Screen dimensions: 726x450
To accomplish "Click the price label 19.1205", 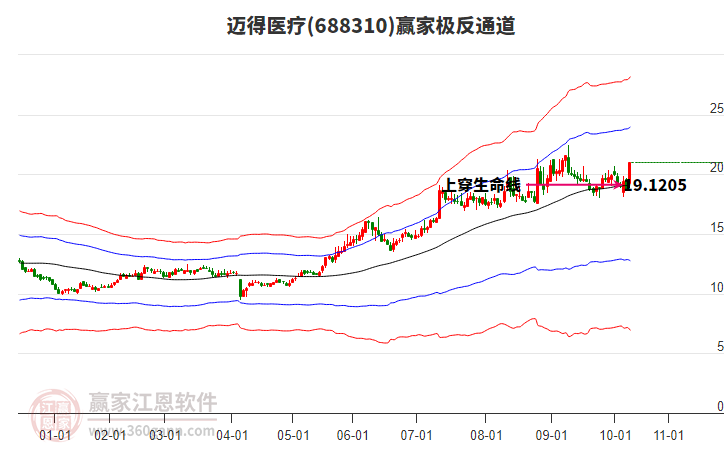I will pos(655,186).
